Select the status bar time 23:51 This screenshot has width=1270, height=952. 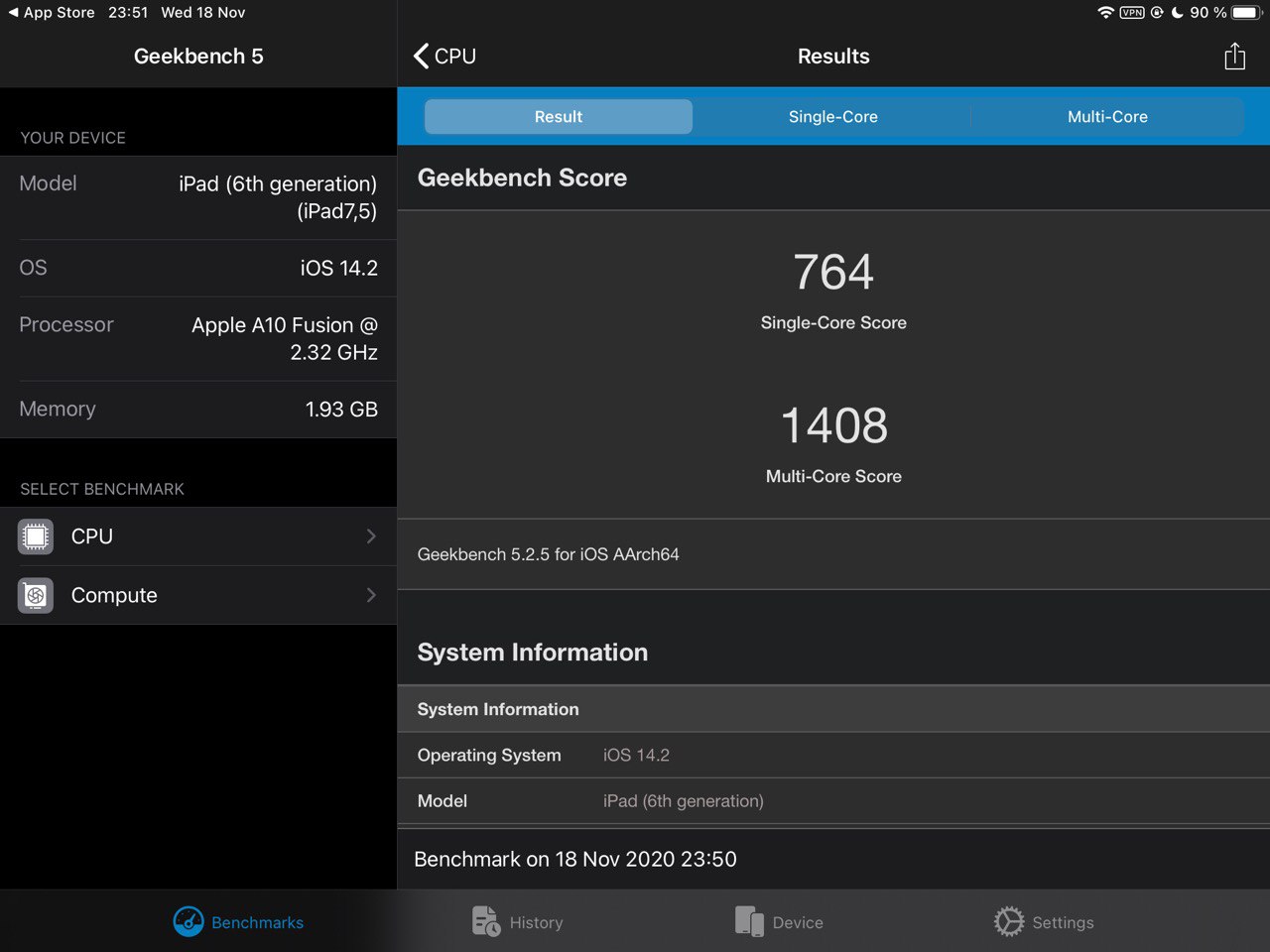[x=128, y=12]
